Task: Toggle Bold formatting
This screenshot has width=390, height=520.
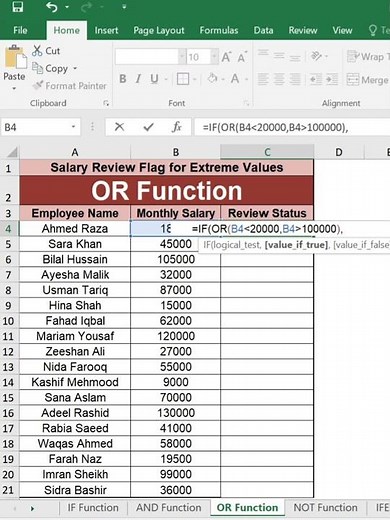Action: coord(123,79)
